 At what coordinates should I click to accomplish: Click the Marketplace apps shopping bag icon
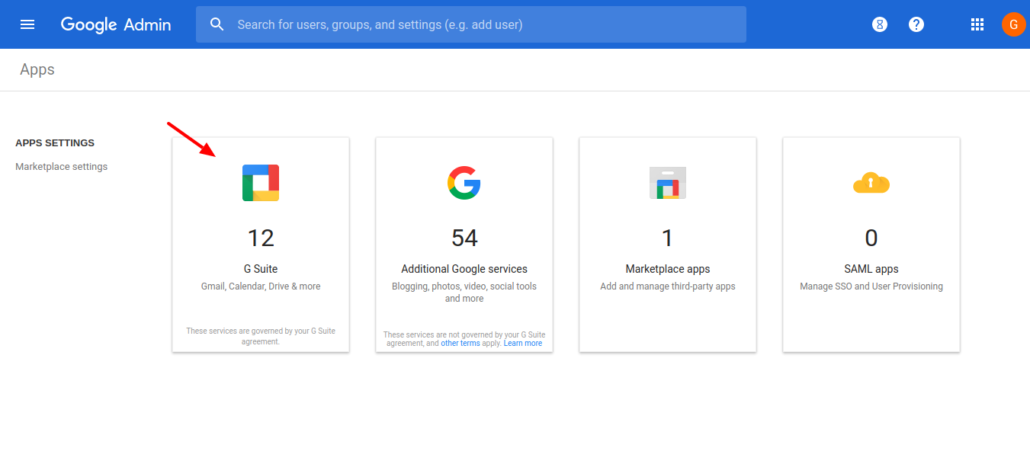pyautogui.click(x=667, y=183)
